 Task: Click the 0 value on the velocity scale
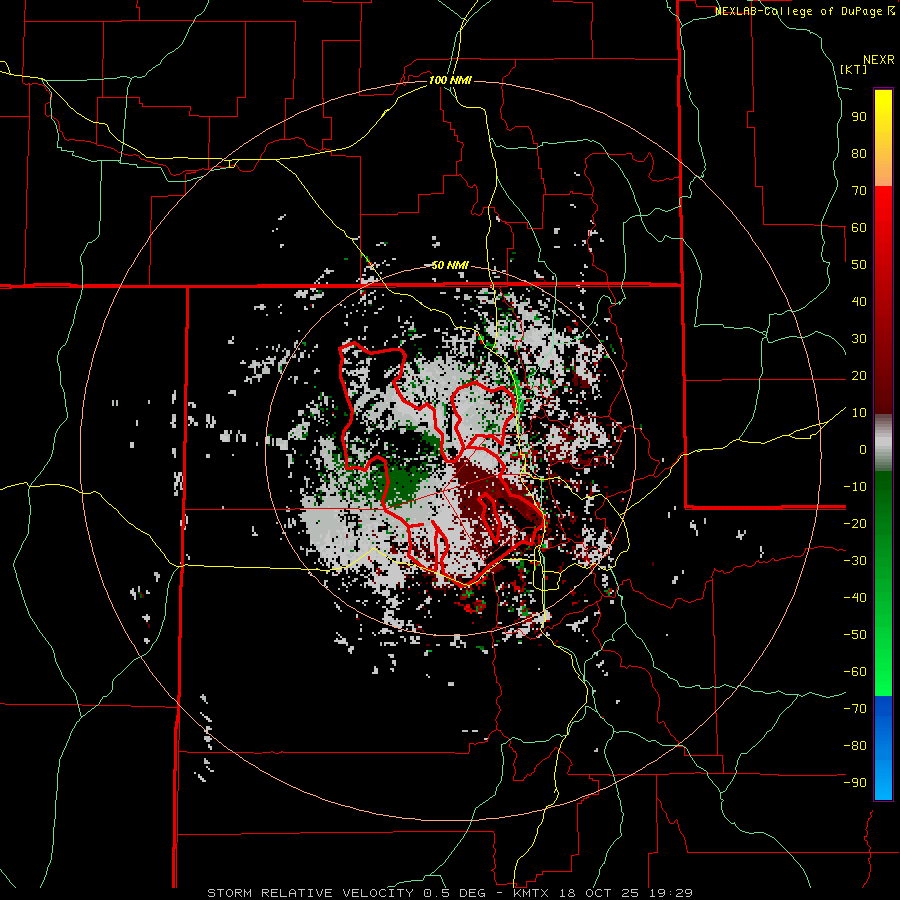[x=863, y=449]
